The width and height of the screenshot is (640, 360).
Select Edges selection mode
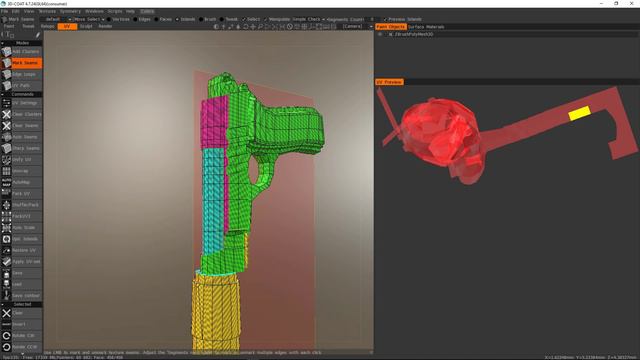click(142, 19)
